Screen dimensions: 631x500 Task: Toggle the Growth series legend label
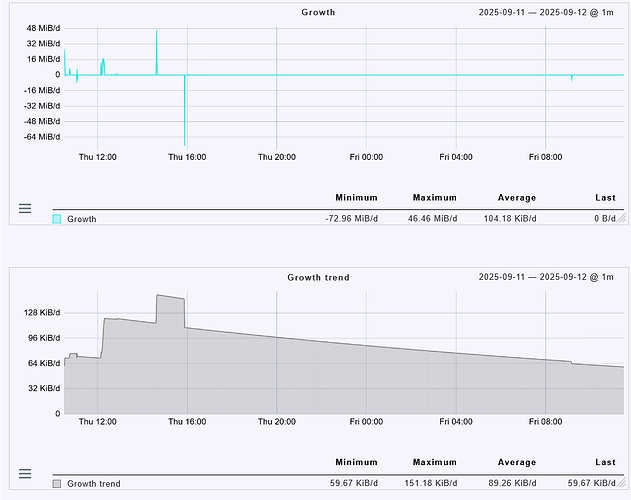[81, 218]
